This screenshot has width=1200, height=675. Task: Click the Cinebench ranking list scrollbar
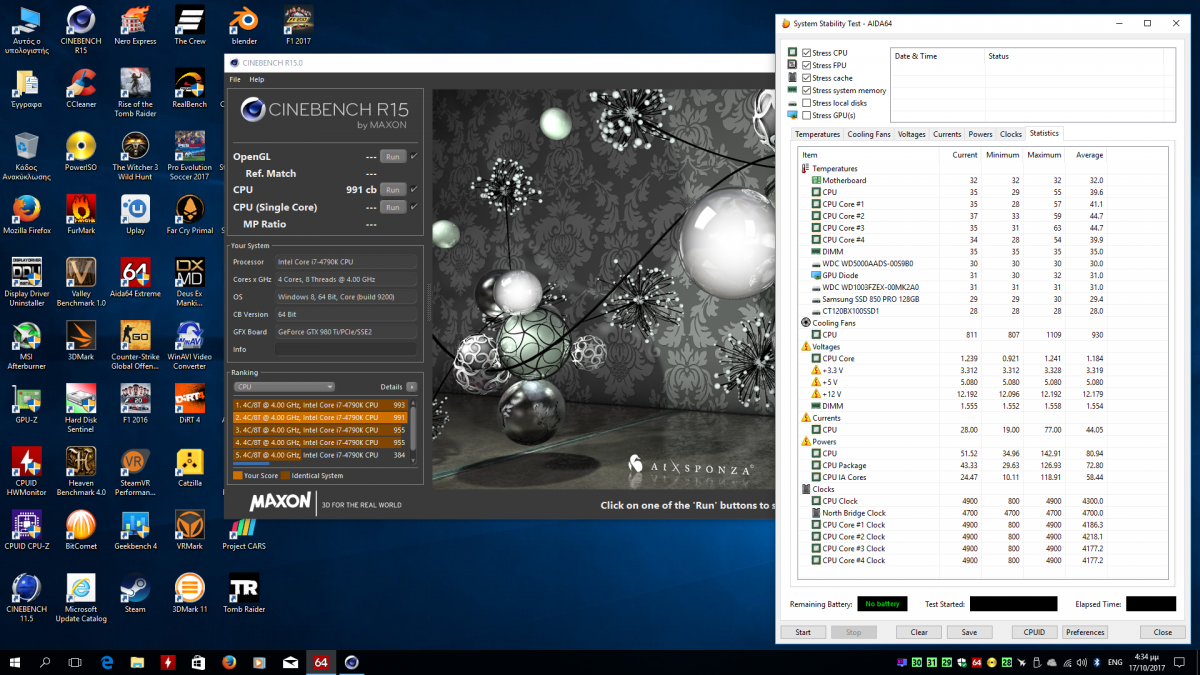click(413, 430)
